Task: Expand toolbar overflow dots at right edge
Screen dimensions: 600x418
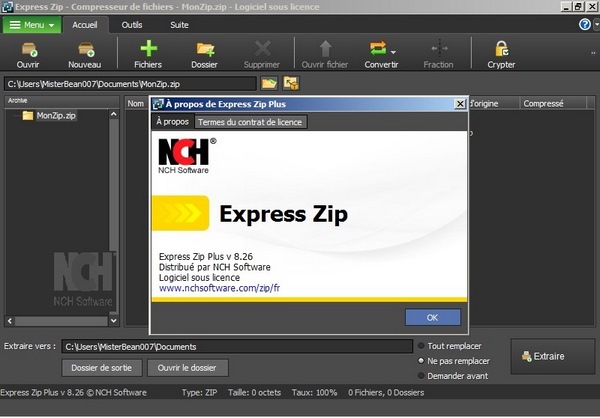Action: point(593,53)
